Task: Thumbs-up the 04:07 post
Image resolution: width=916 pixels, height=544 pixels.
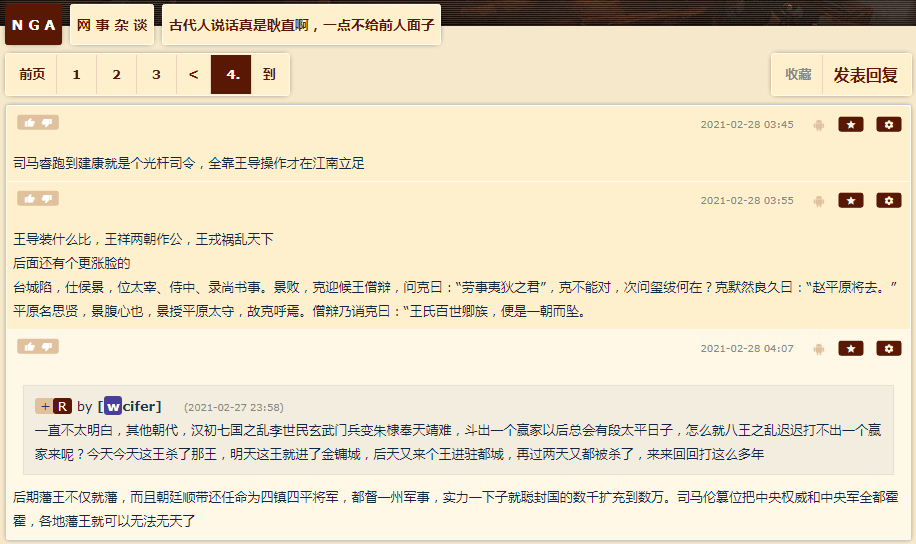Action: click(x=30, y=347)
